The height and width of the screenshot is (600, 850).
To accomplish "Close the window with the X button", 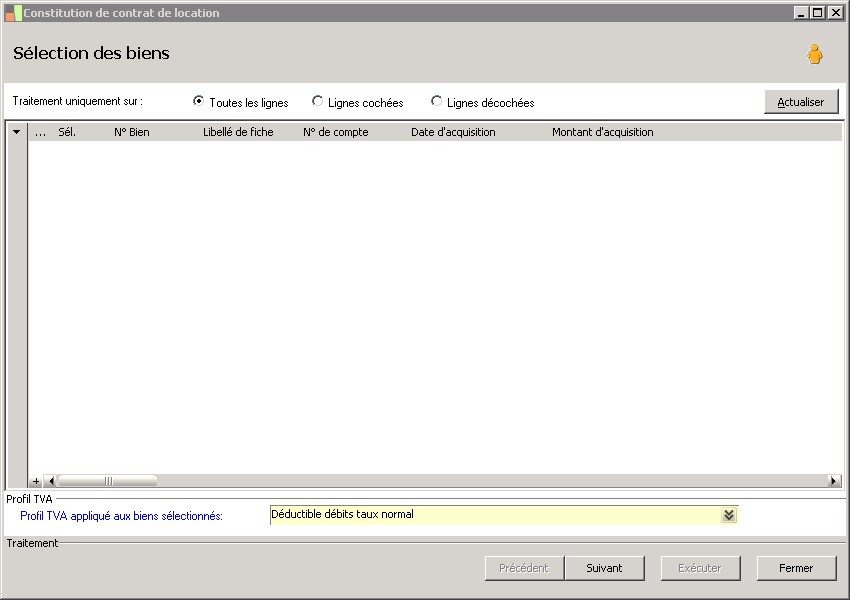I will 835,13.
